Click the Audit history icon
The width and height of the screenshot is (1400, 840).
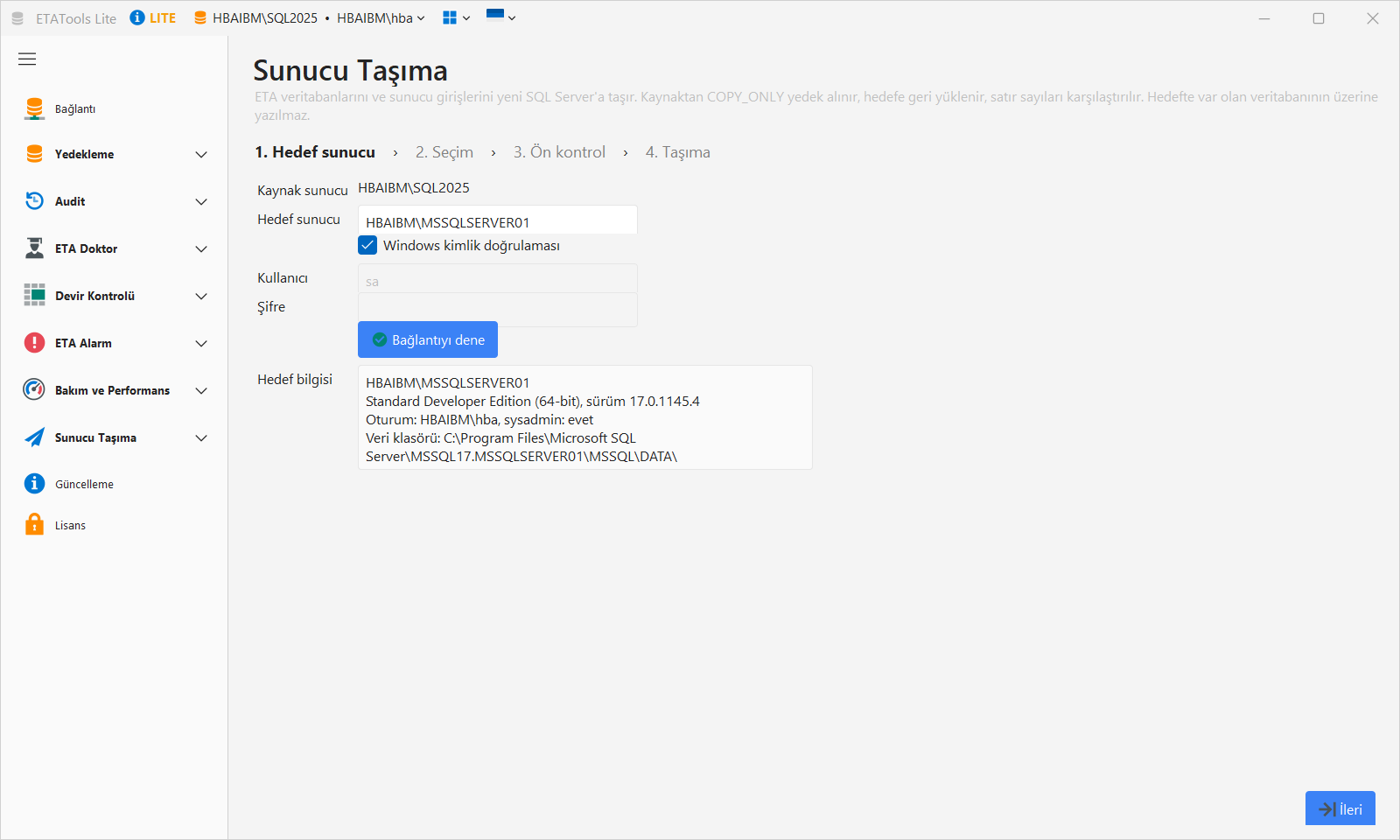(x=34, y=201)
